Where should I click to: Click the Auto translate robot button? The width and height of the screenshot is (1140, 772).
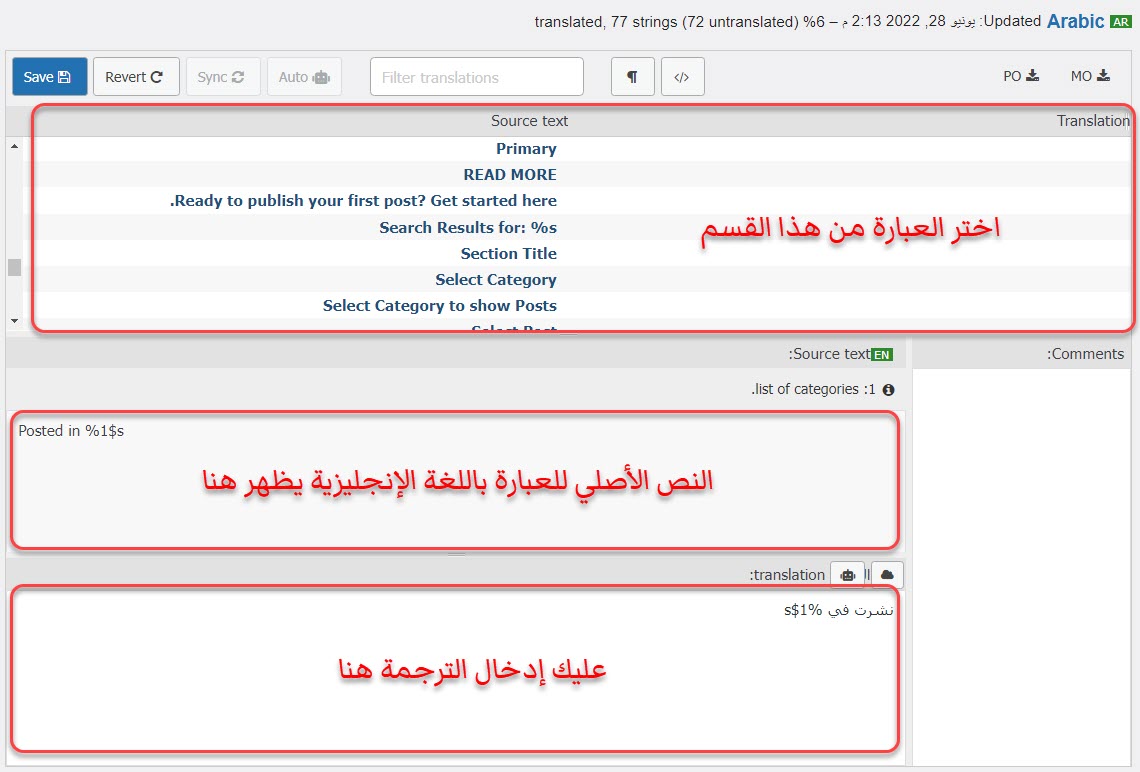tap(304, 77)
